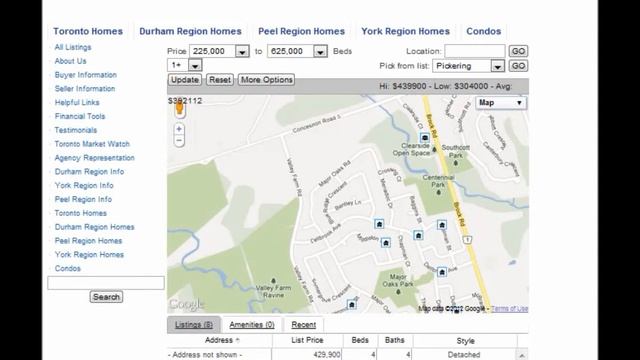The height and width of the screenshot is (360, 640).
Task: Click house marker near Valley Farm Ravine
Action: click(352, 304)
